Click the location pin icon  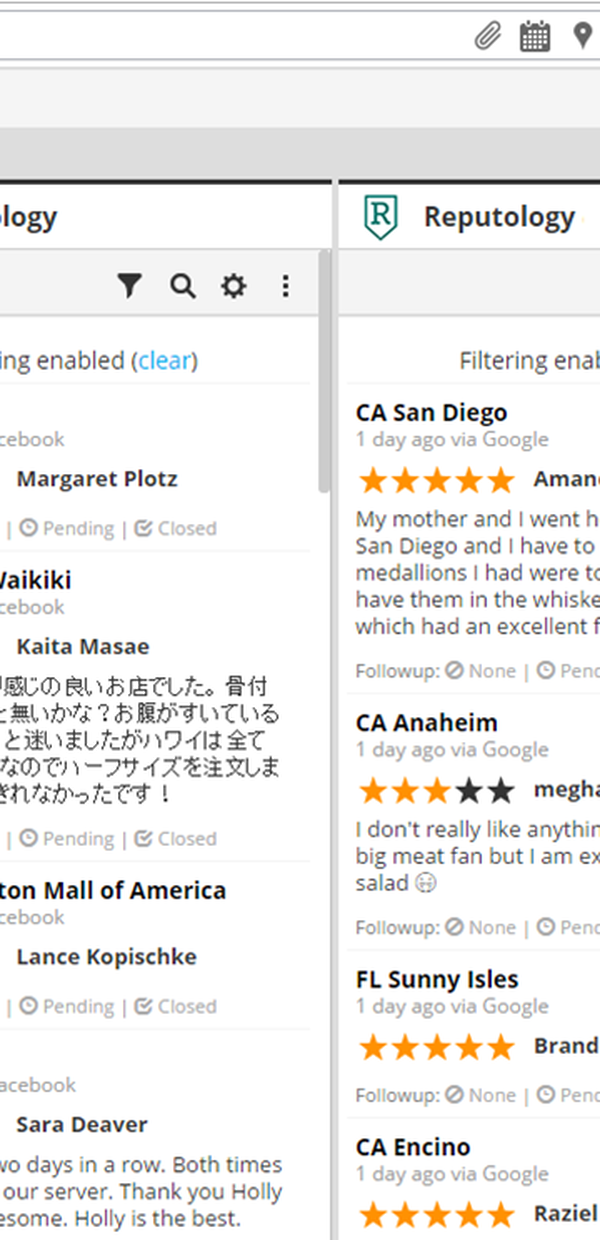(582, 38)
